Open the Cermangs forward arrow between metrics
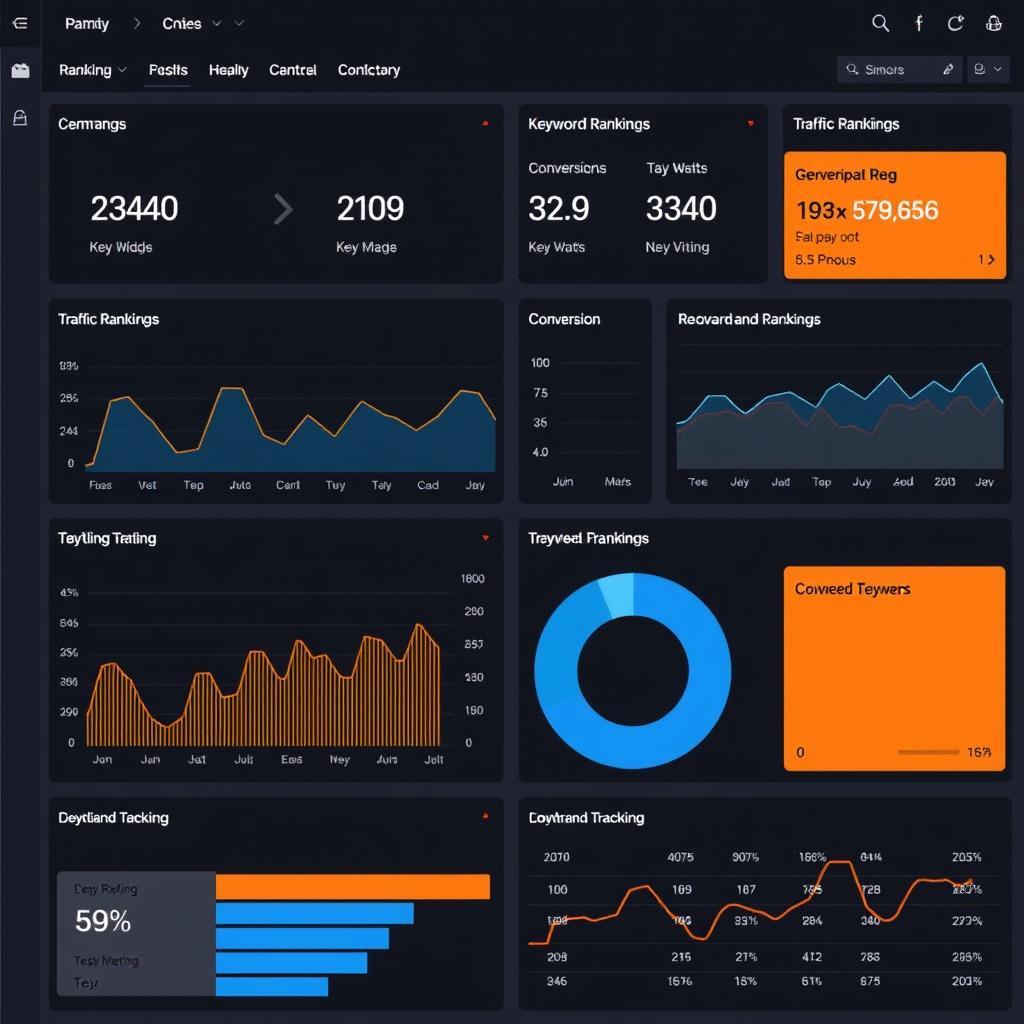The height and width of the screenshot is (1024, 1024). coord(282,209)
